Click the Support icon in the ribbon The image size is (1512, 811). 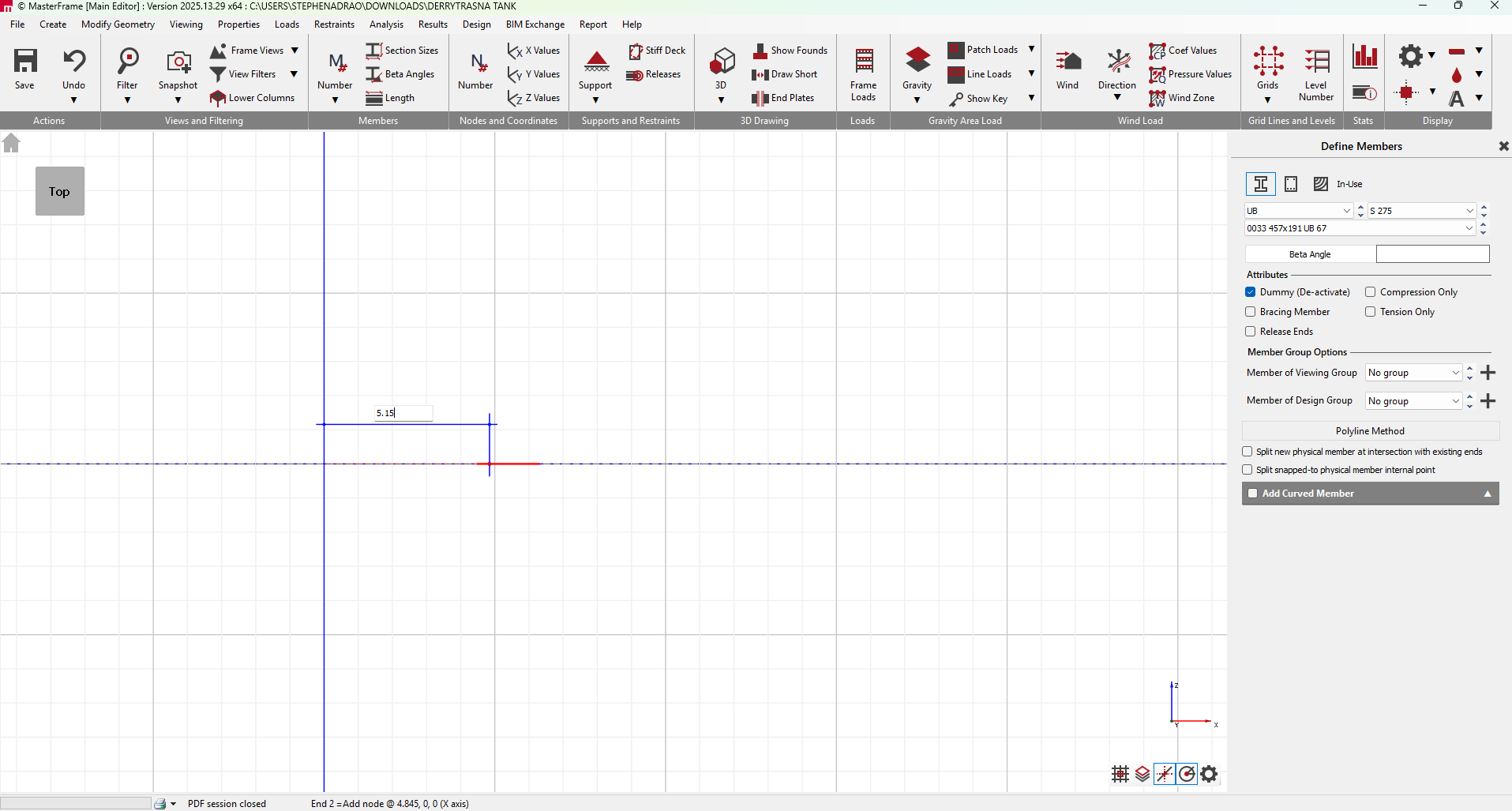595,62
